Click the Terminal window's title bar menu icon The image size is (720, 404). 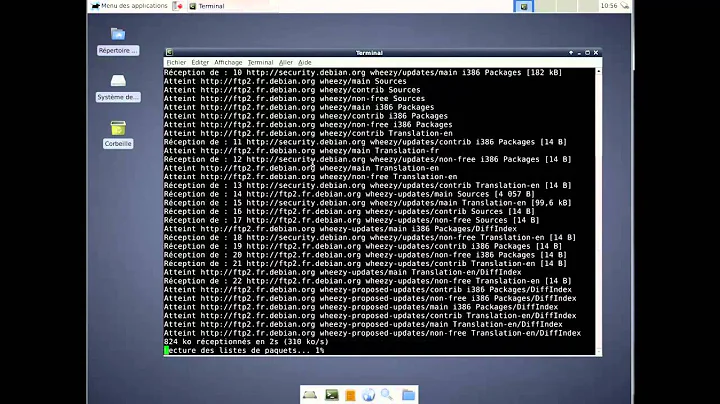[169, 52]
